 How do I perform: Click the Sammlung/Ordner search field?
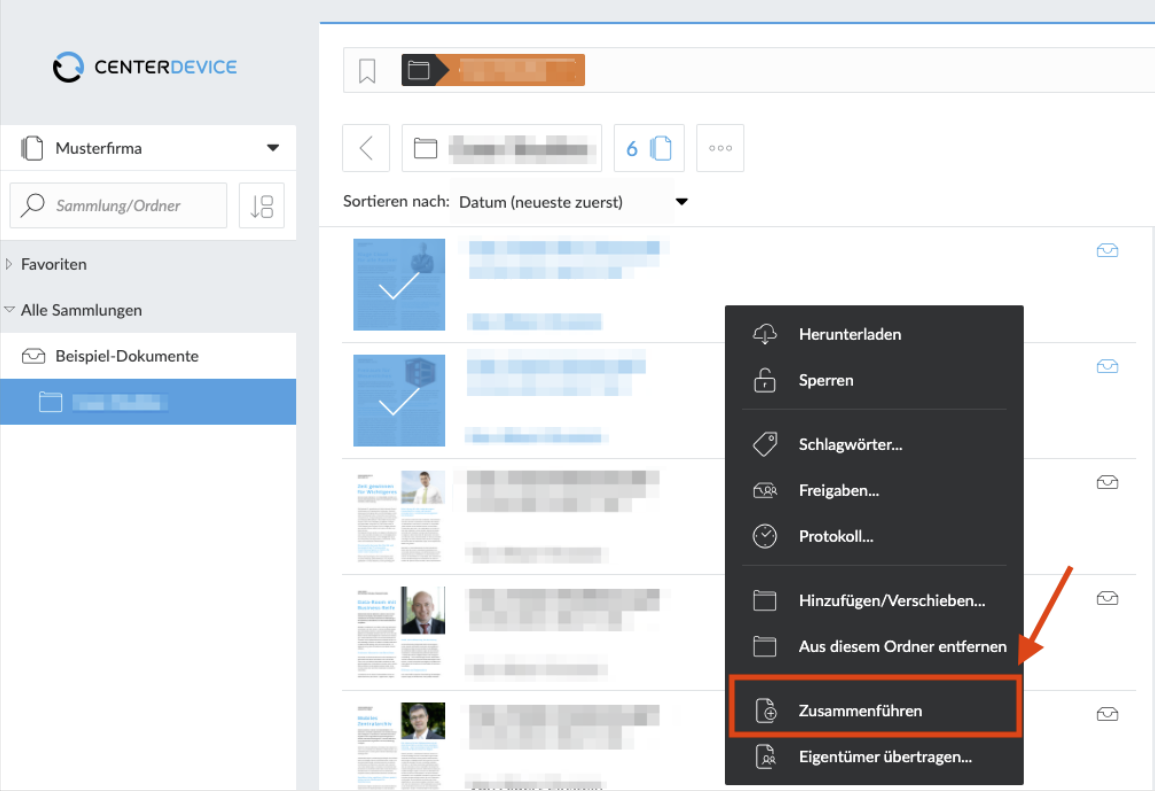pyautogui.click(x=119, y=205)
